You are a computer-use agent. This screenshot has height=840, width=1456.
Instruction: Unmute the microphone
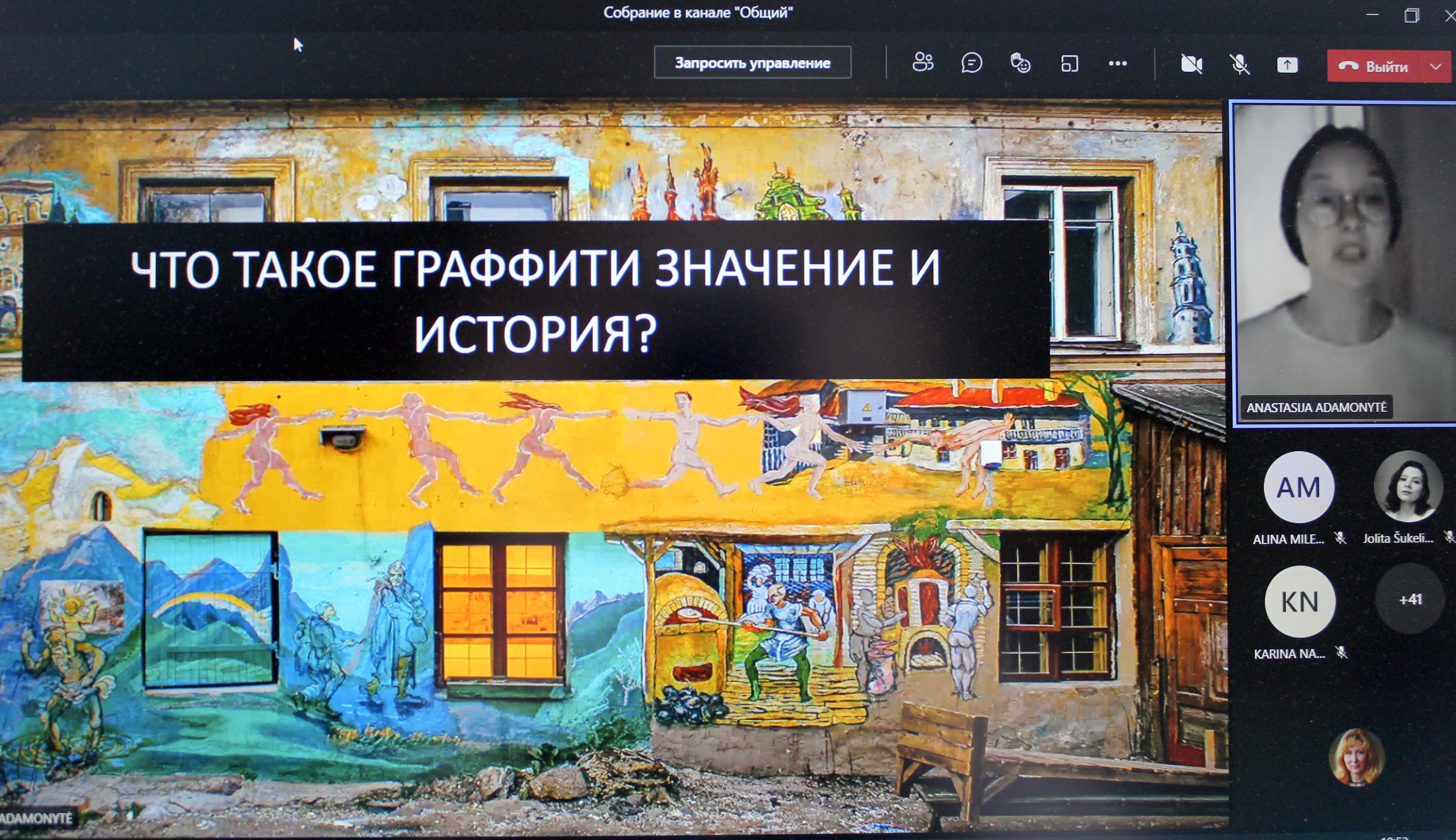[1239, 65]
